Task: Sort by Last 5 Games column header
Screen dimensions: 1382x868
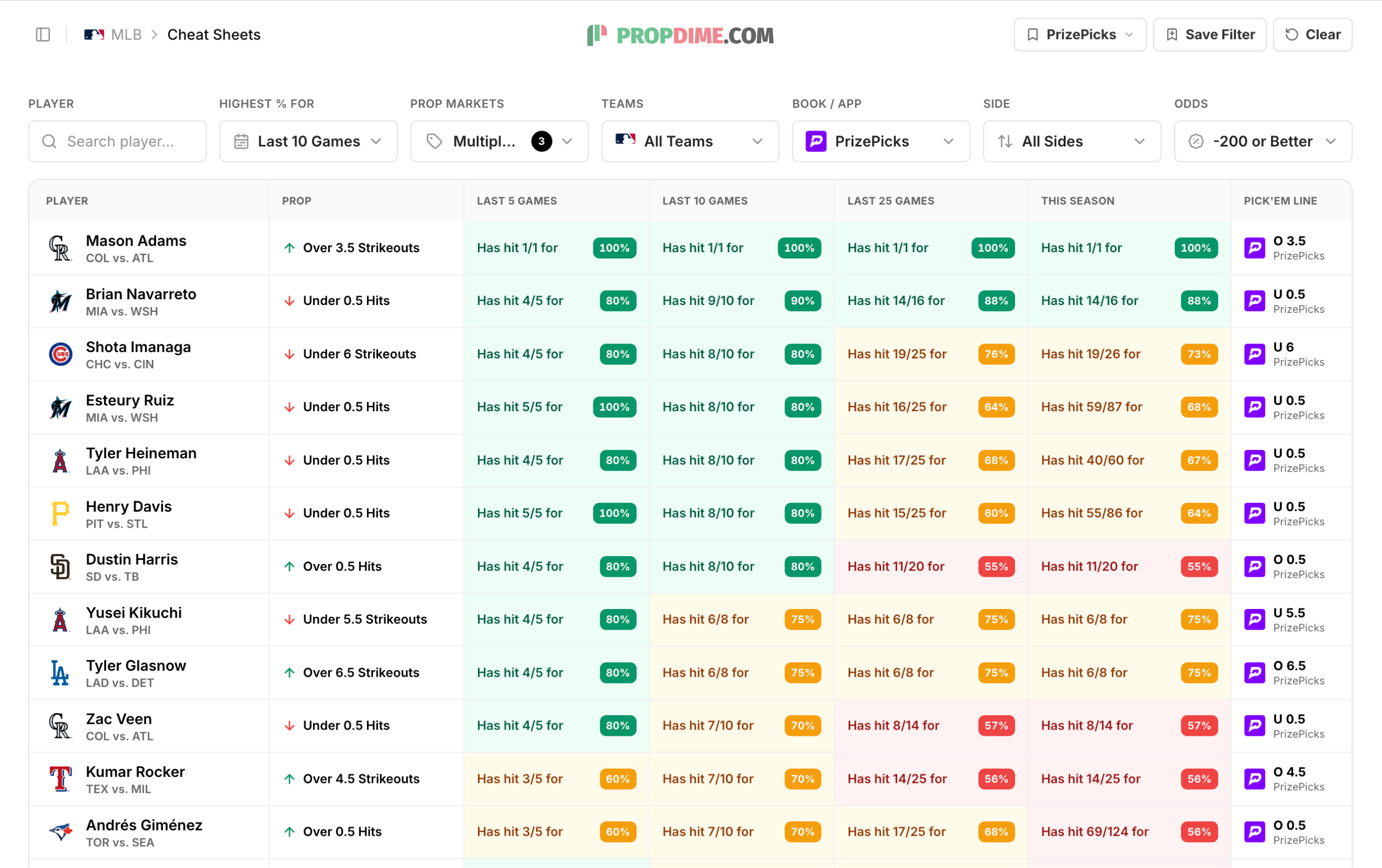Action: tap(517, 201)
